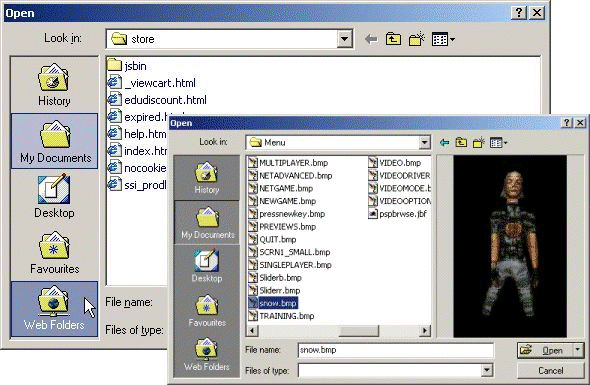Select the VIDEOMODE file
Viewport: 590px width, 385px height.
pos(399,189)
